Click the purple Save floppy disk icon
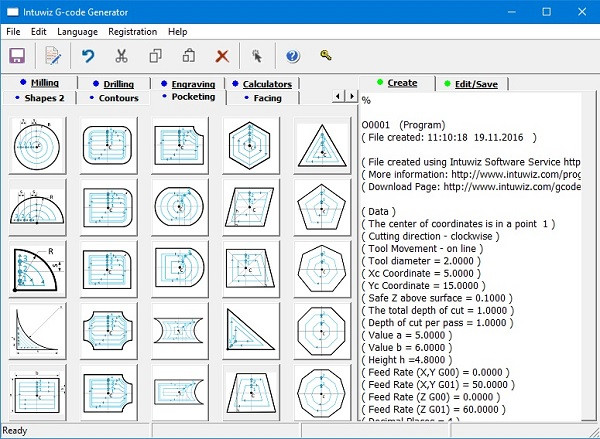Image resolution: width=600 pixels, height=439 pixels. [x=17, y=56]
